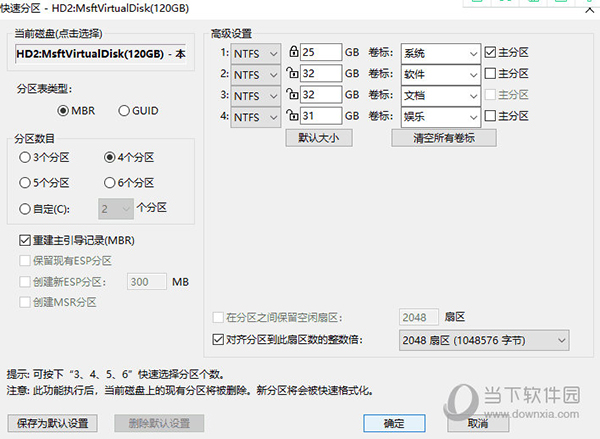Enable 主分区 checkbox for partition 4 娱乐
600x439 pixels.
point(506,116)
